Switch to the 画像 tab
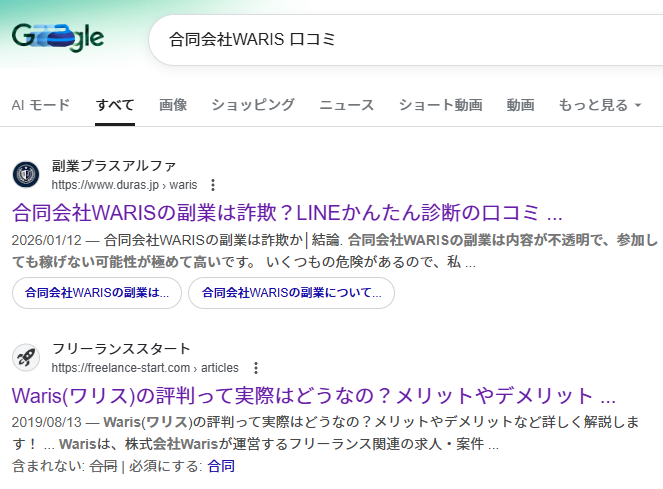 coord(173,105)
